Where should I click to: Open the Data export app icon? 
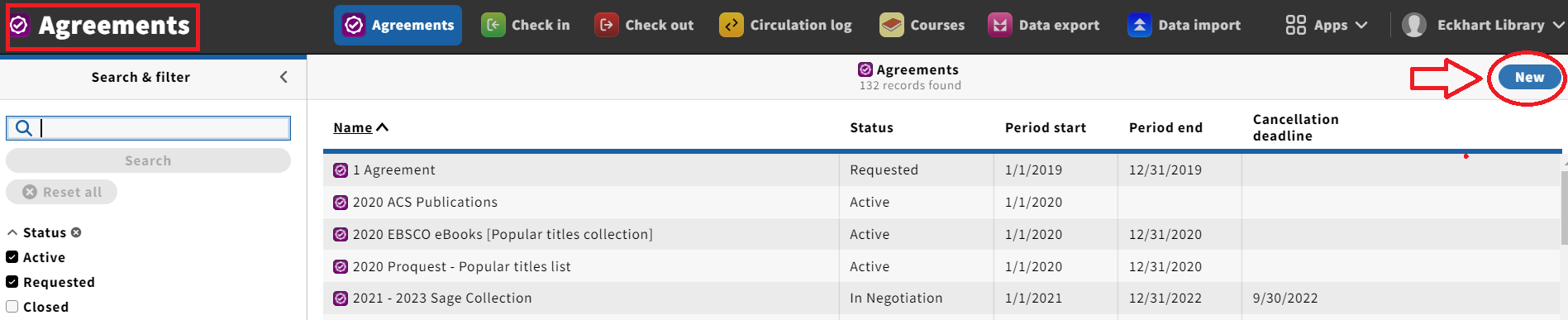click(x=1000, y=25)
